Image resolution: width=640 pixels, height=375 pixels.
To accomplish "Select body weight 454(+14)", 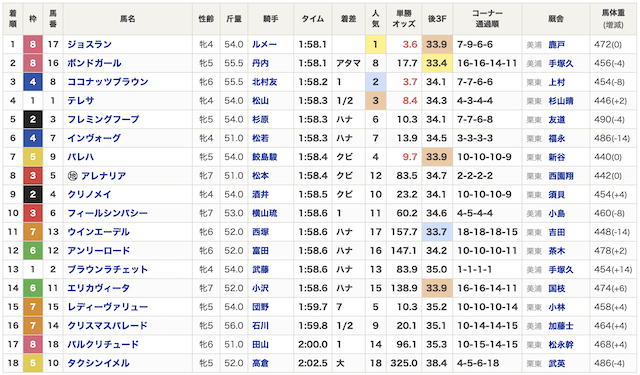I will click(x=613, y=270).
